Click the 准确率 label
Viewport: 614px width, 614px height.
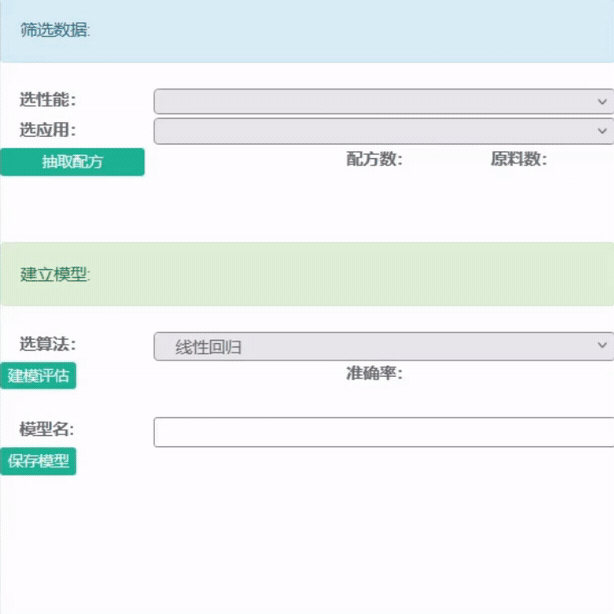tap(374, 373)
